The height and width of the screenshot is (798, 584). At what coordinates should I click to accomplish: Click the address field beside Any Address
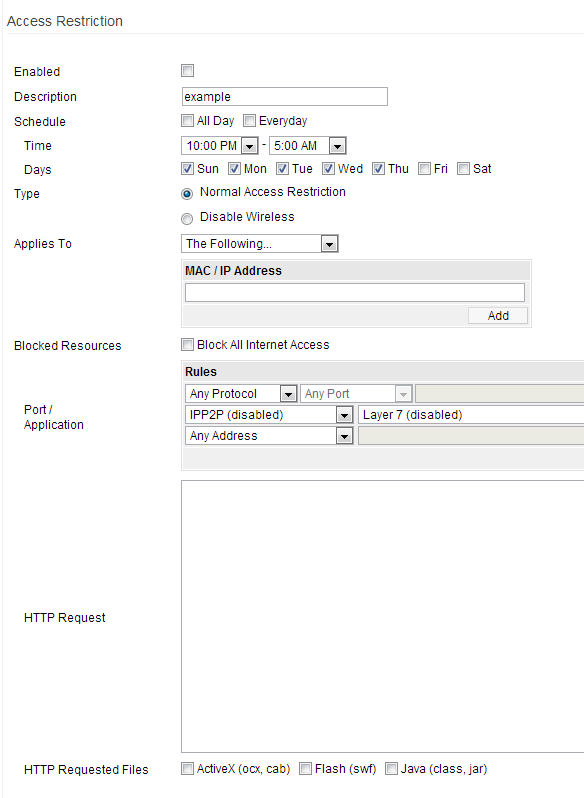click(x=471, y=436)
